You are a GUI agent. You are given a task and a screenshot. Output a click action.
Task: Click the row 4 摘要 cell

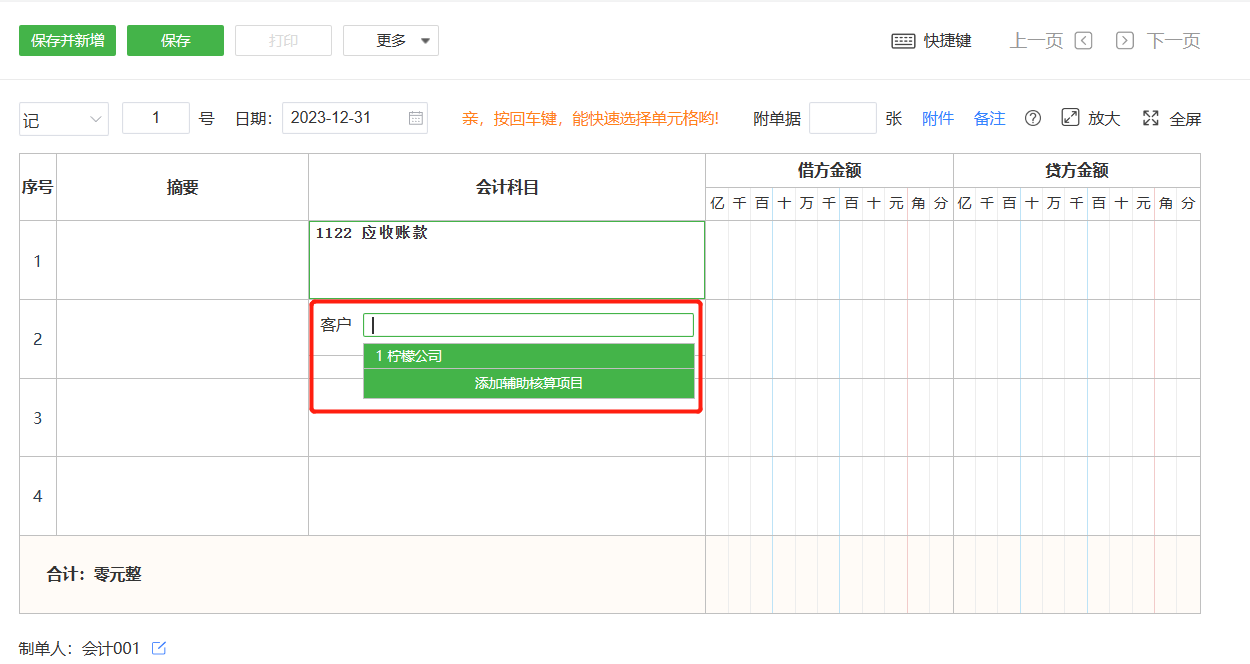coord(182,496)
